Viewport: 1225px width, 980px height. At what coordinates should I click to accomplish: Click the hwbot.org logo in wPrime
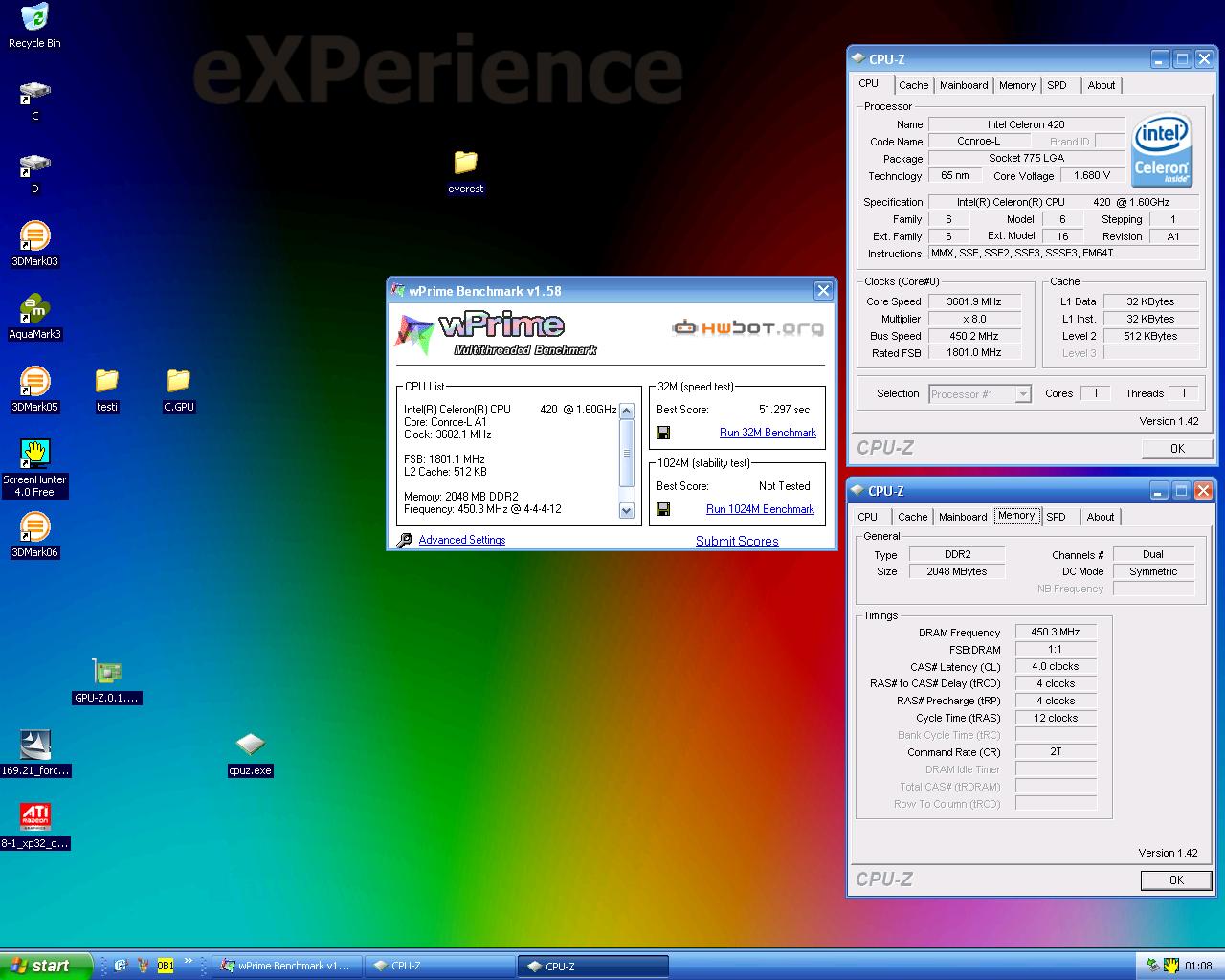point(747,328)
